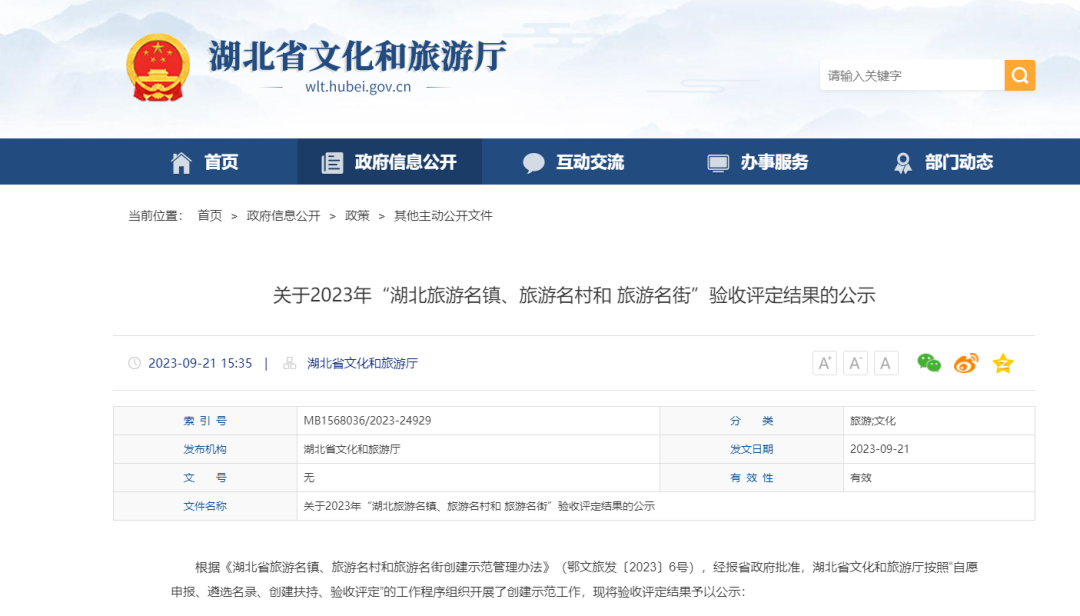Go to the 办事服务 navigation tab
This screenshot has width=1080, height=616.
(x=758, y=162)
